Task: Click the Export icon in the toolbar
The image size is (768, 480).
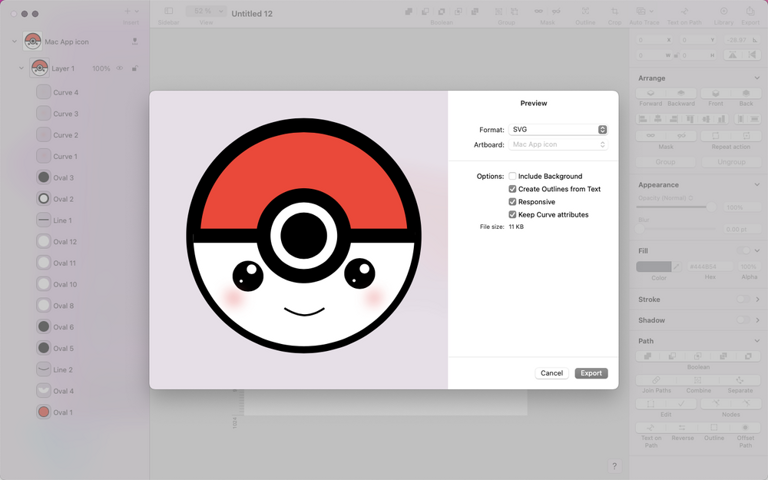Action: pos(750,11)
